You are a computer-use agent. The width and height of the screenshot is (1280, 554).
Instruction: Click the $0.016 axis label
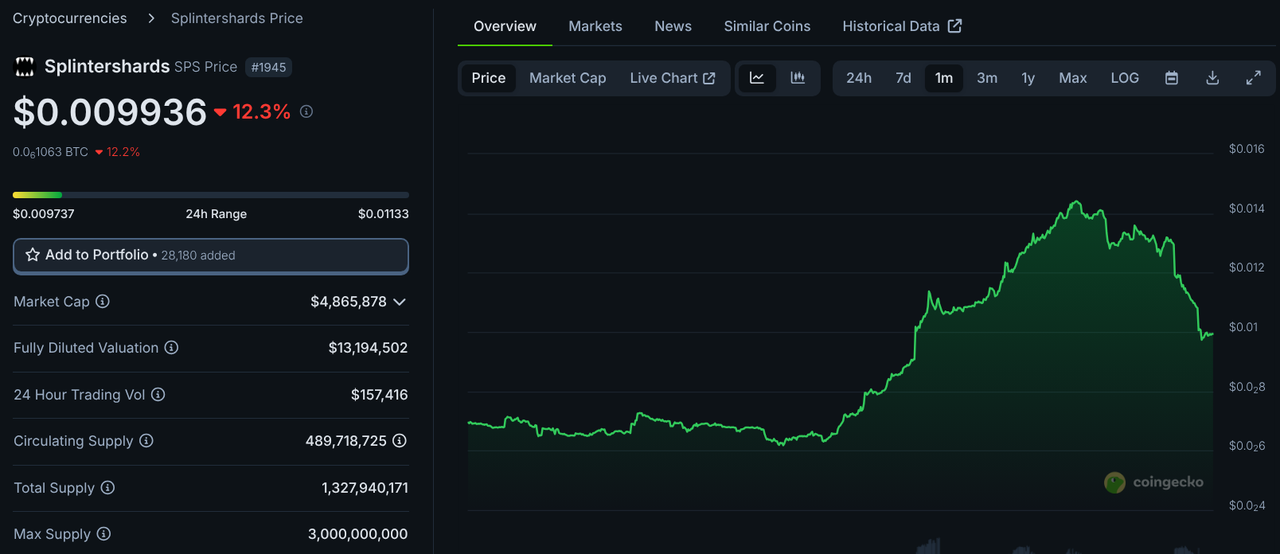click(1247, 149)
